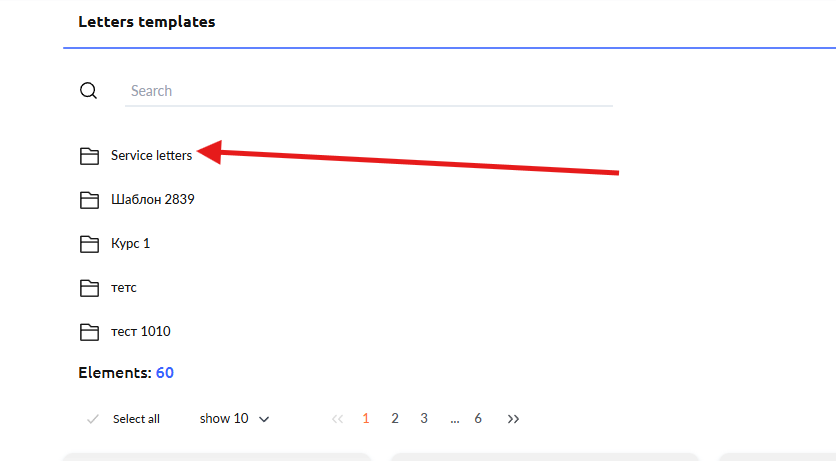Open the Курс 1 folder

coord(130,244)
